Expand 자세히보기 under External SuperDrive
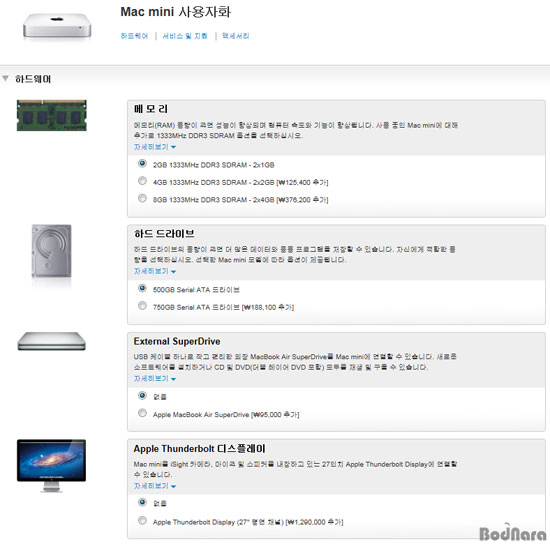Image resolution: width=550 pixels, height=544 pixels. (155, 378)
